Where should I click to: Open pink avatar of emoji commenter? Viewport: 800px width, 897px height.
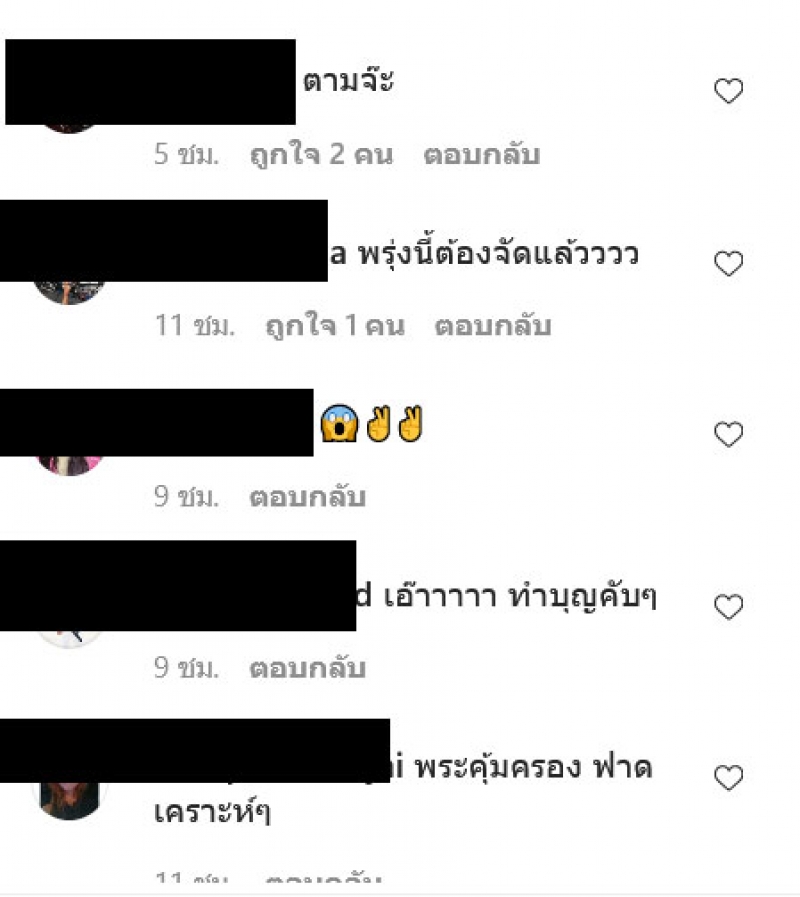click(69, 466)
